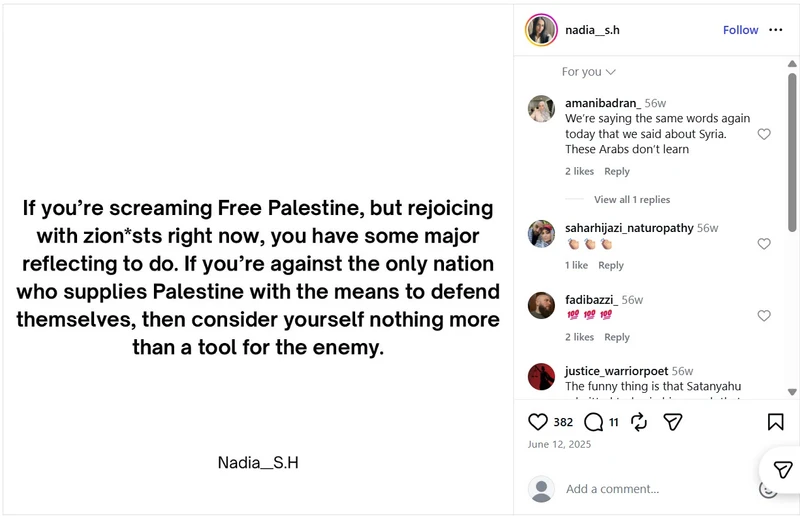Viewport: 800px width, 517px height.
Task: Open comments via speech bubble icon
Action: [593, 422]
